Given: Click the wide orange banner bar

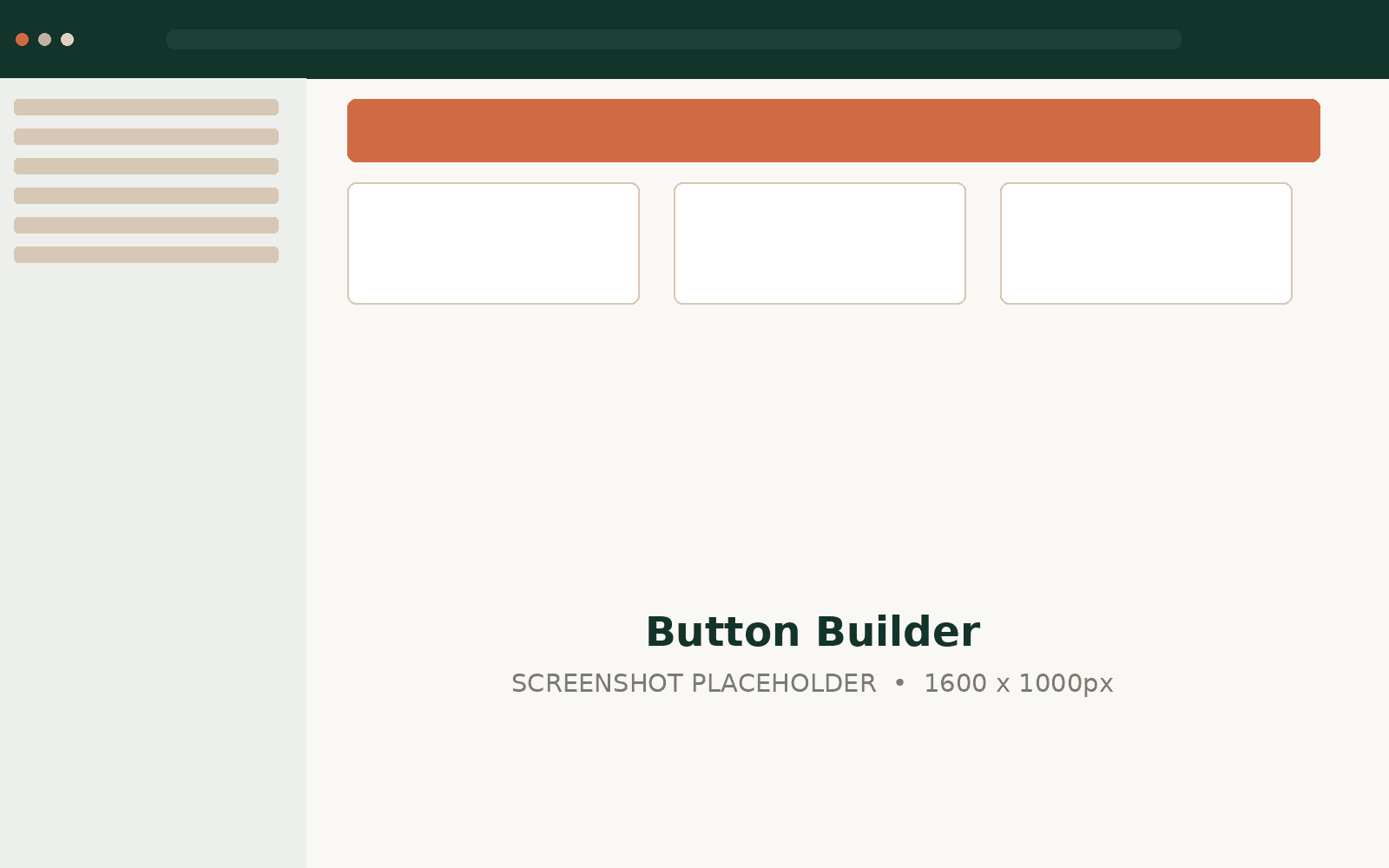Looking at the screenshot, I should tap(833, 130).
